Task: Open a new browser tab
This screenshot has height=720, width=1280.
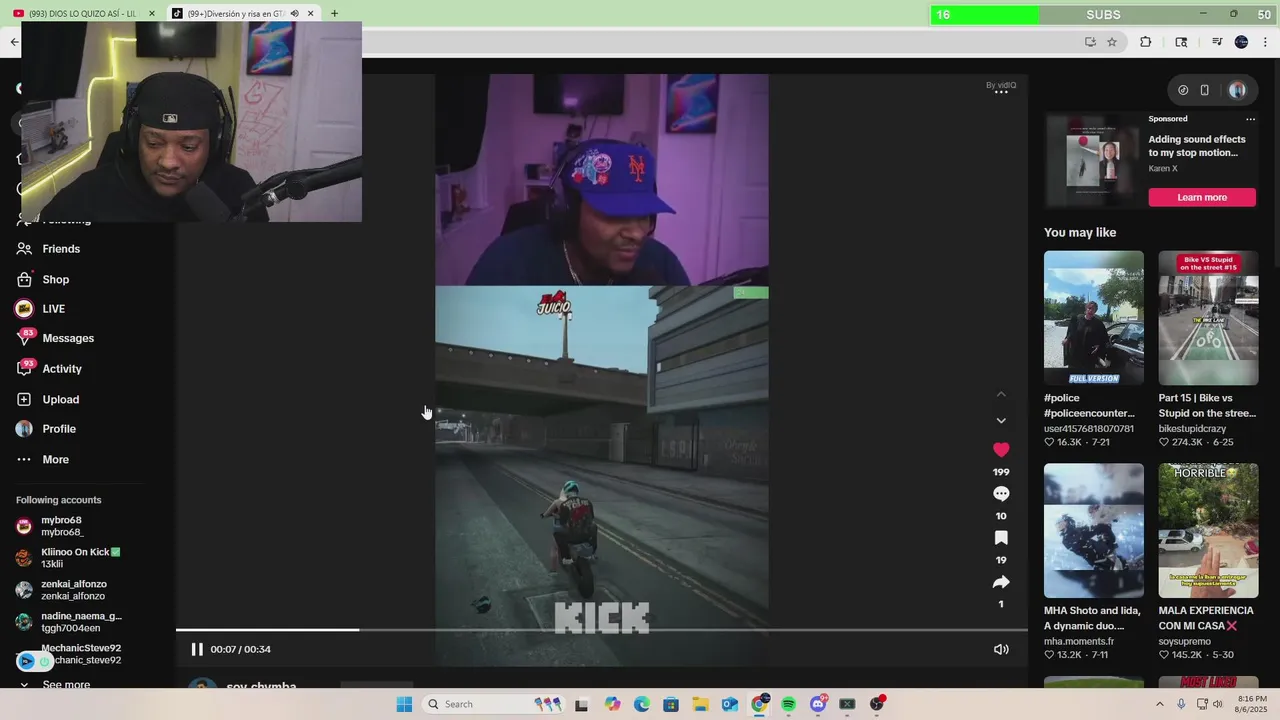Action: (334, 14)
